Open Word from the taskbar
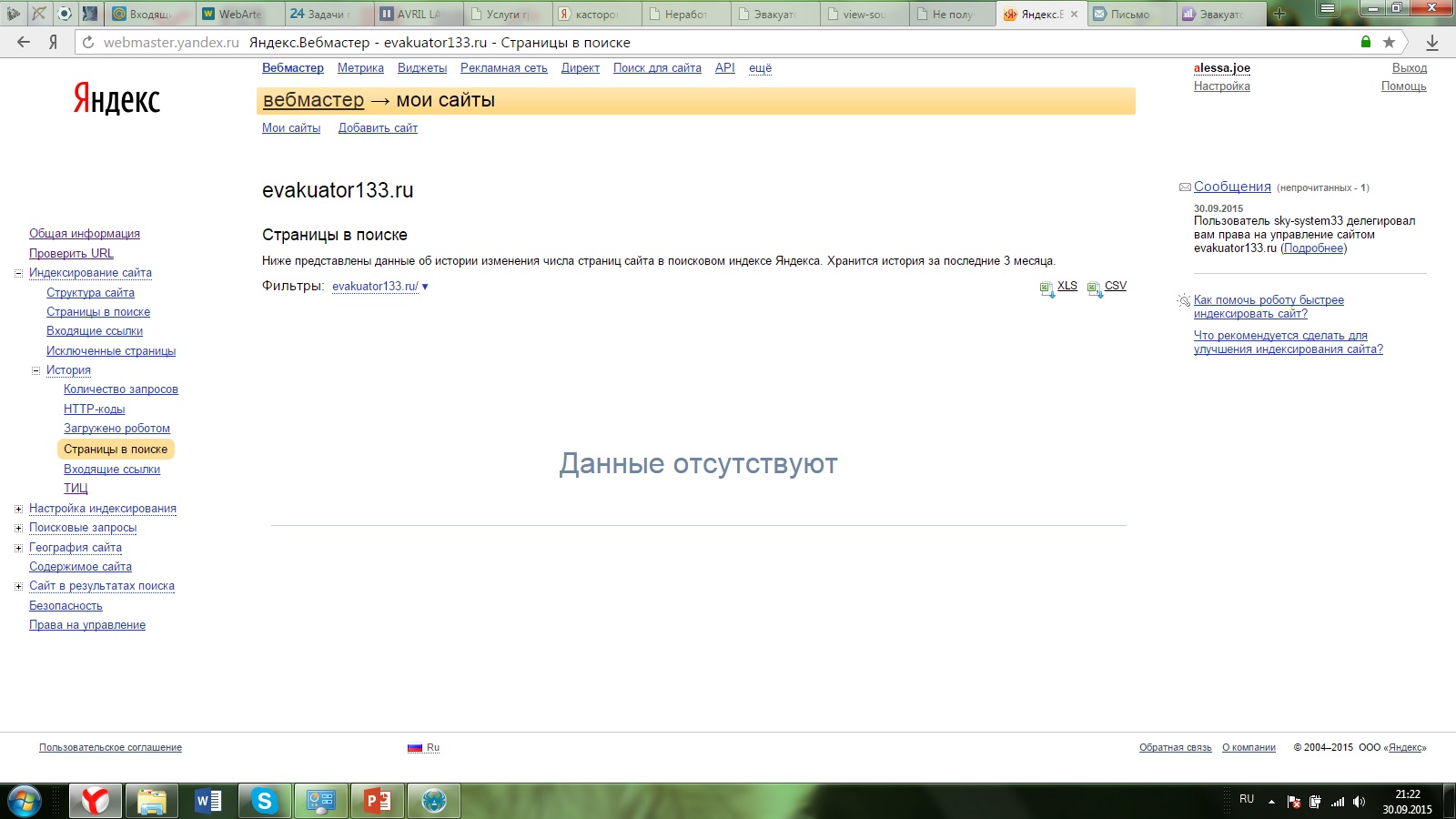The height and width of the screenshot is (819, 1456). point(208,801)
